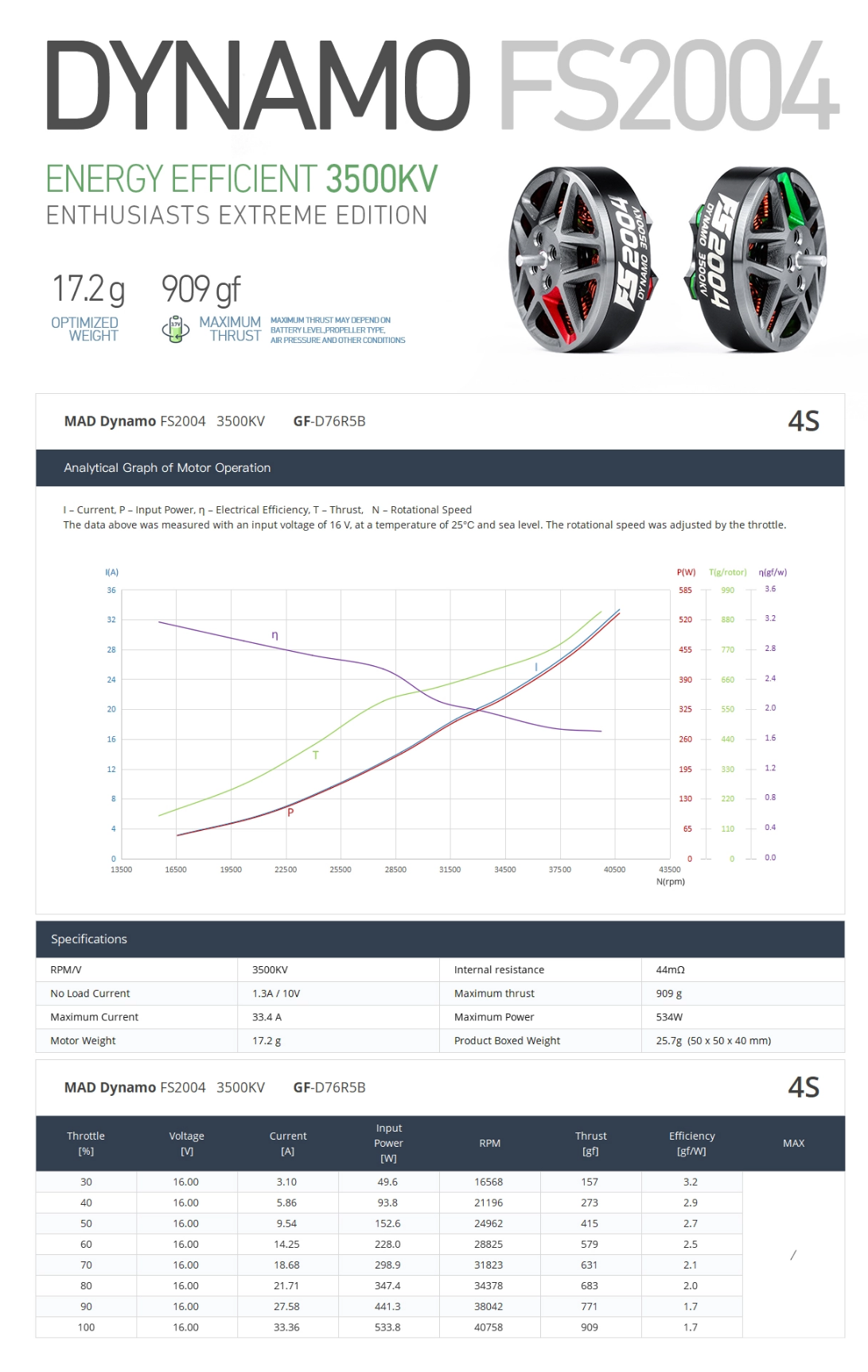Click the RPM column header

tap(490, 1144)
